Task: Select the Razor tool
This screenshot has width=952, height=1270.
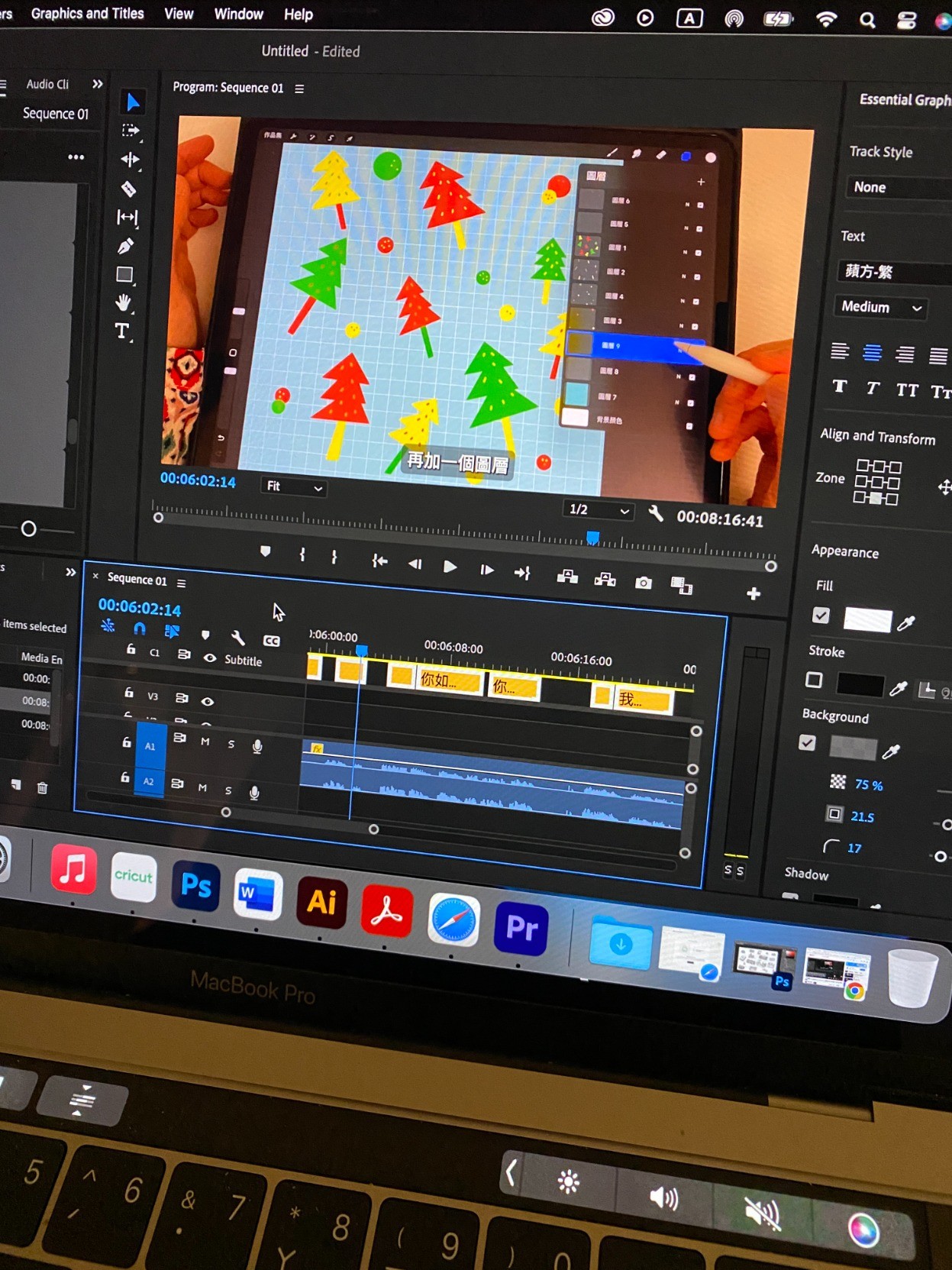Action: click(x=128, y=189)
